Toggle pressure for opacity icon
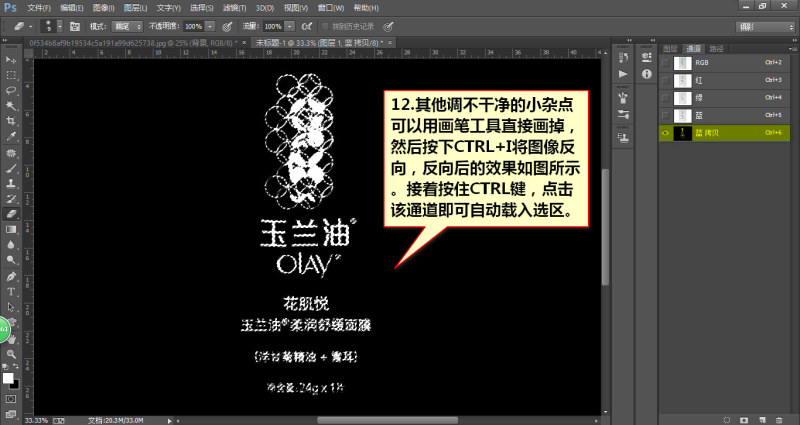800x425 pixels. tap(227, 26)
